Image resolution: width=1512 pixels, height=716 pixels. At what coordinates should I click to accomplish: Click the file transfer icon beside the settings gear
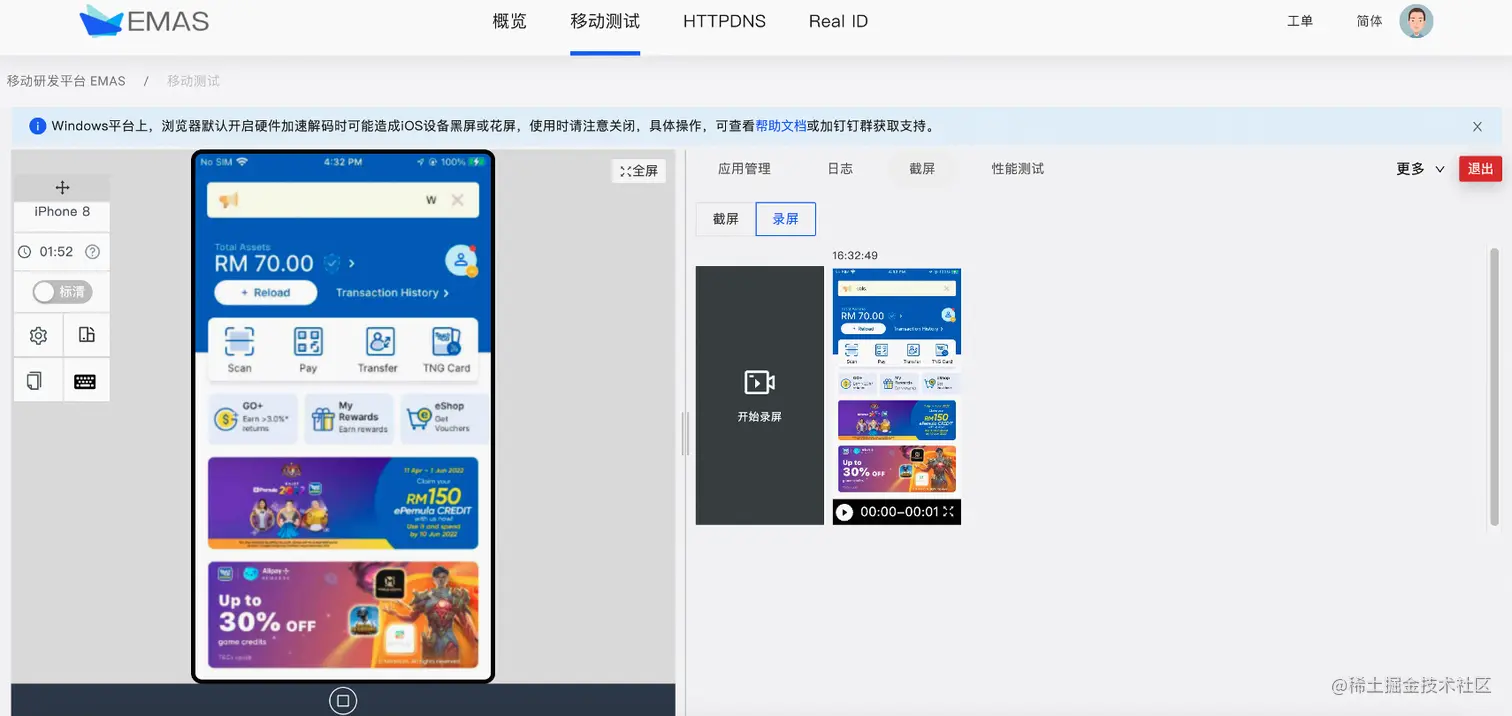coord(86,336)
